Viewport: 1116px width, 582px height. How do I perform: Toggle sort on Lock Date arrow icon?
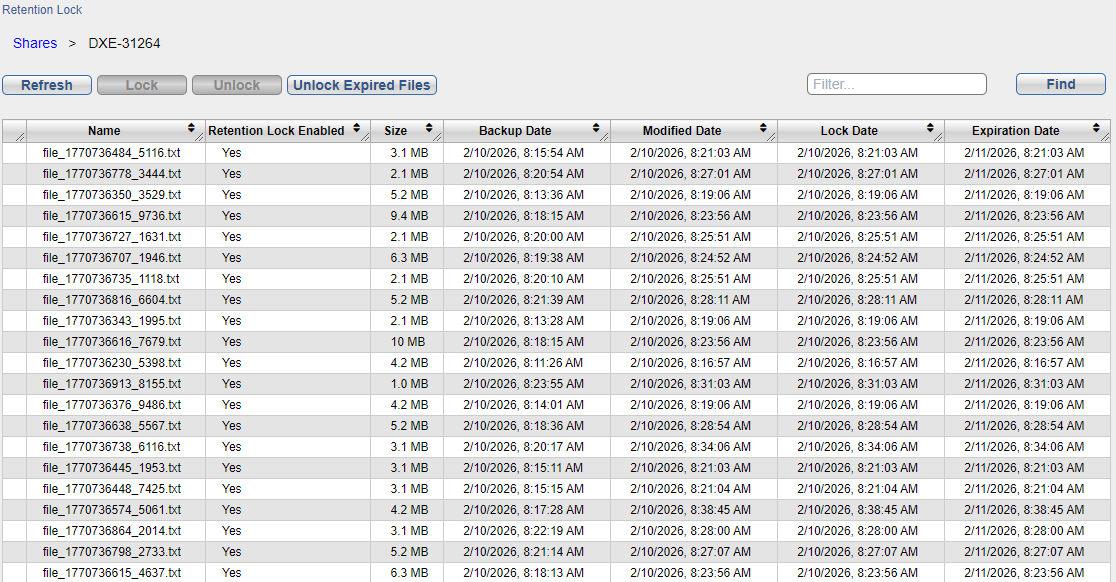930,130
